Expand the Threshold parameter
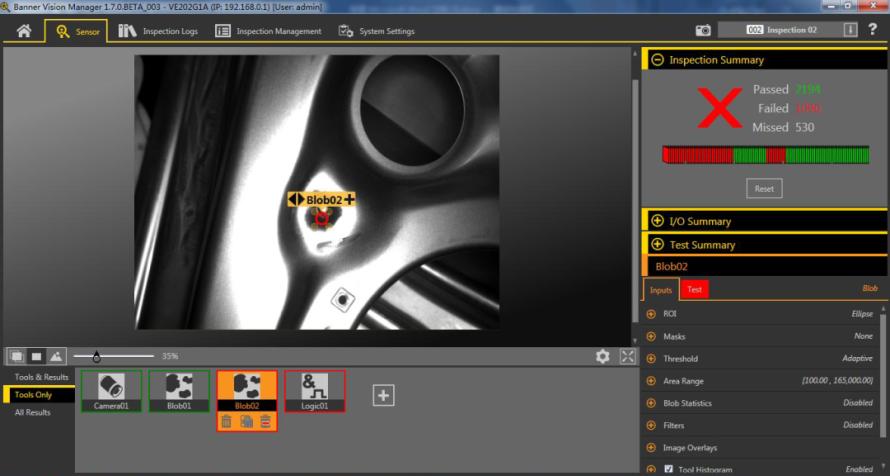The height and width of the screenshot is (476, 890). (x=651, y=358)
